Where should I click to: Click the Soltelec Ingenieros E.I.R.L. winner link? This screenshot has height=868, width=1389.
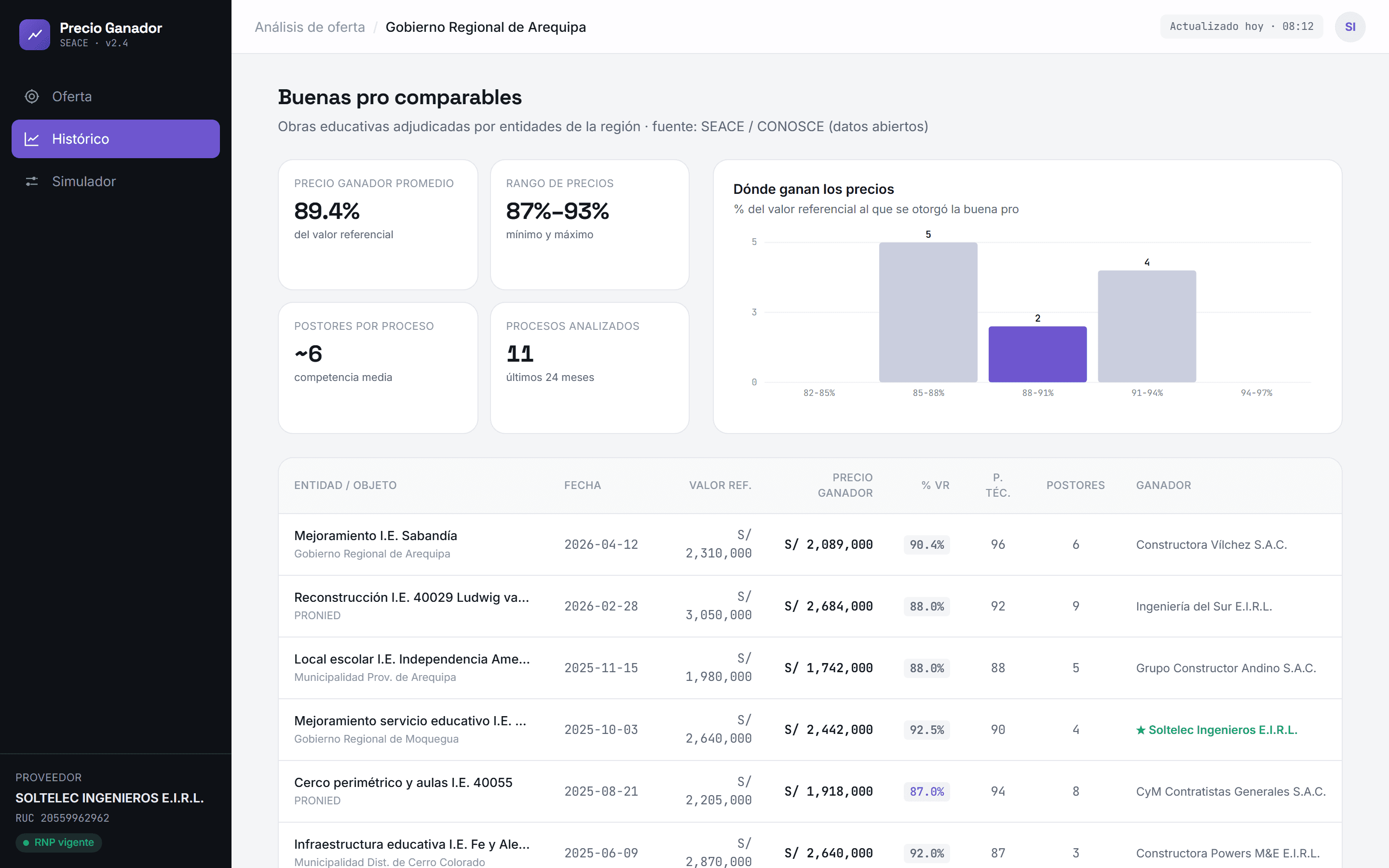[x=1223, y=730]
